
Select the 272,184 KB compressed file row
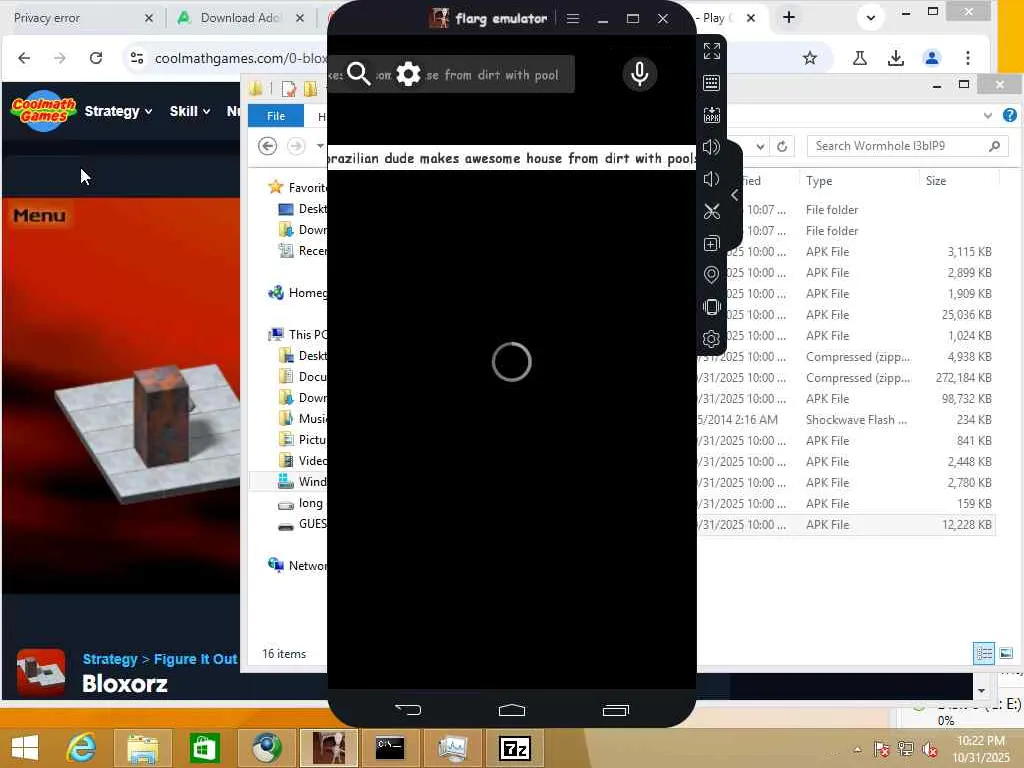tap(846, 378)
